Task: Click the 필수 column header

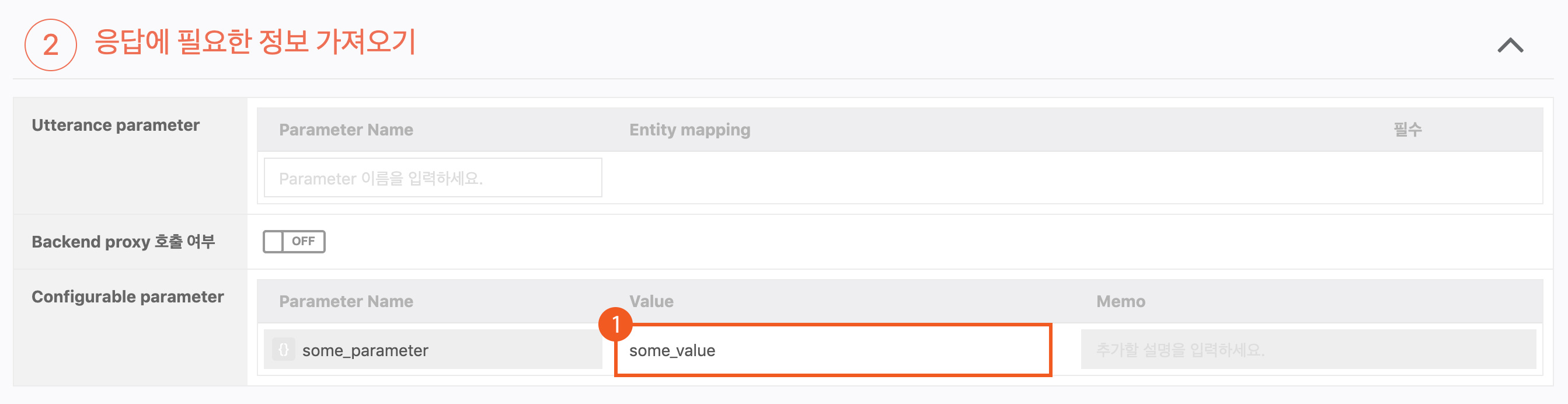Action: tap(1407, 130)
